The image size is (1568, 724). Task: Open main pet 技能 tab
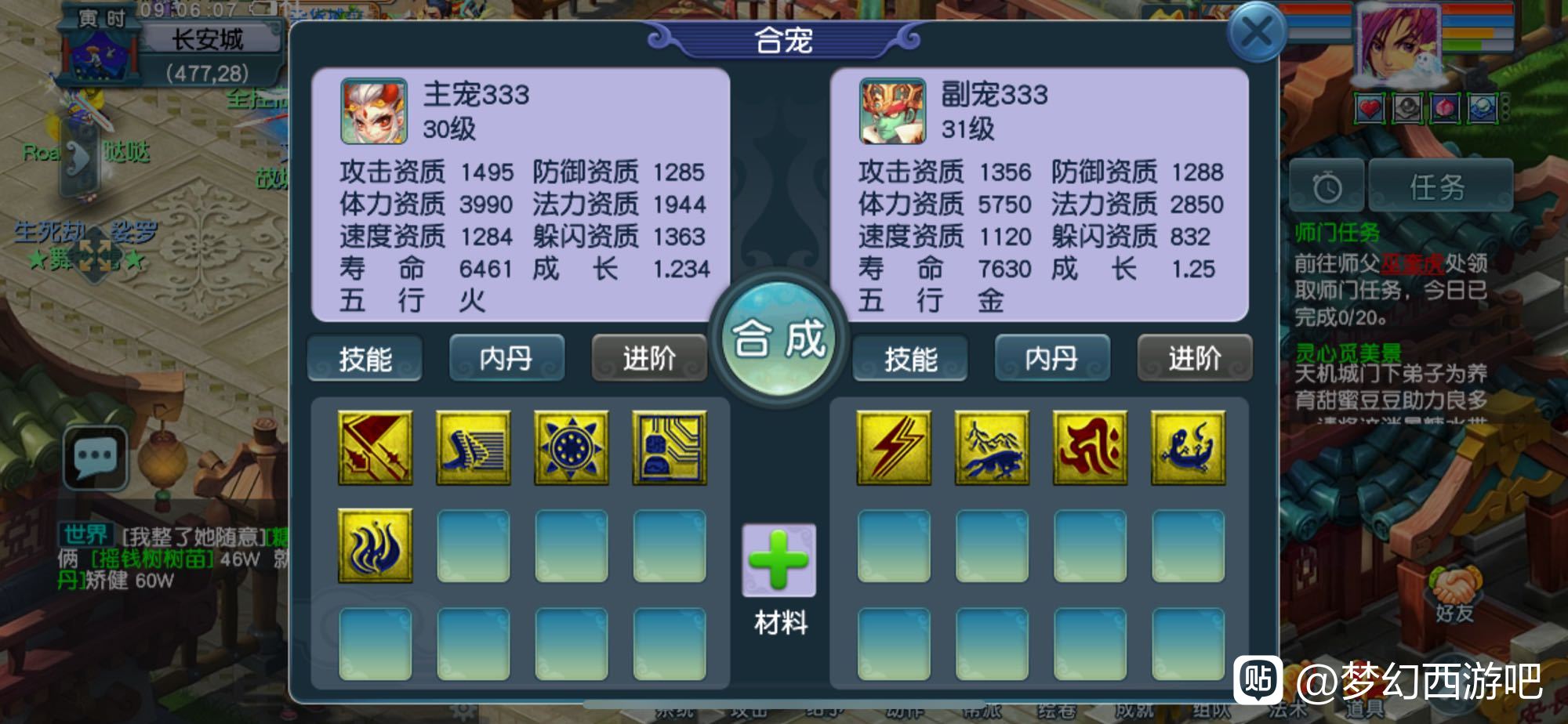point(365,359)
